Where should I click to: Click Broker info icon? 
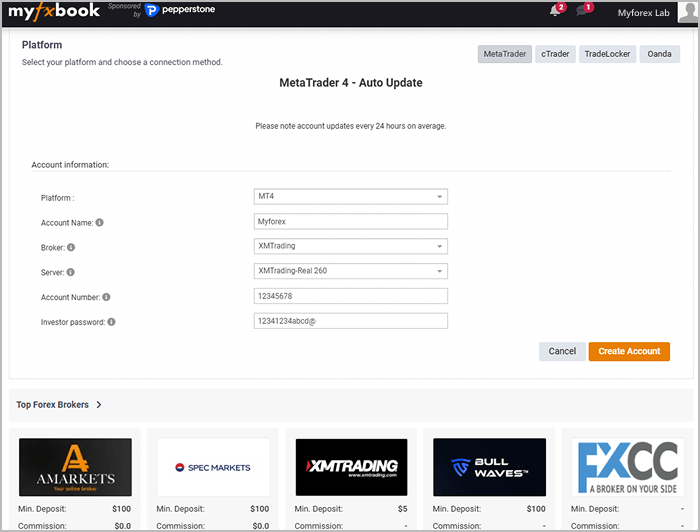coord(71,247)
